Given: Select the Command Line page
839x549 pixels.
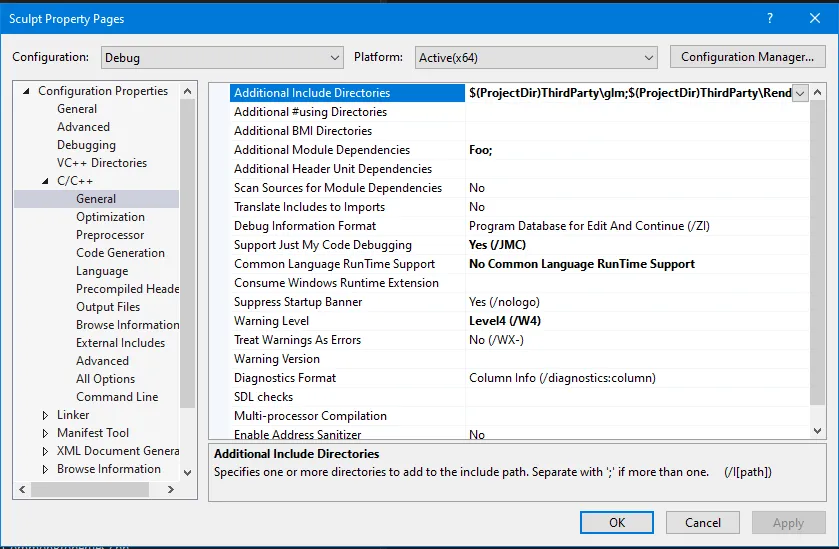Looking at the screenshot, I should point(117,396).
